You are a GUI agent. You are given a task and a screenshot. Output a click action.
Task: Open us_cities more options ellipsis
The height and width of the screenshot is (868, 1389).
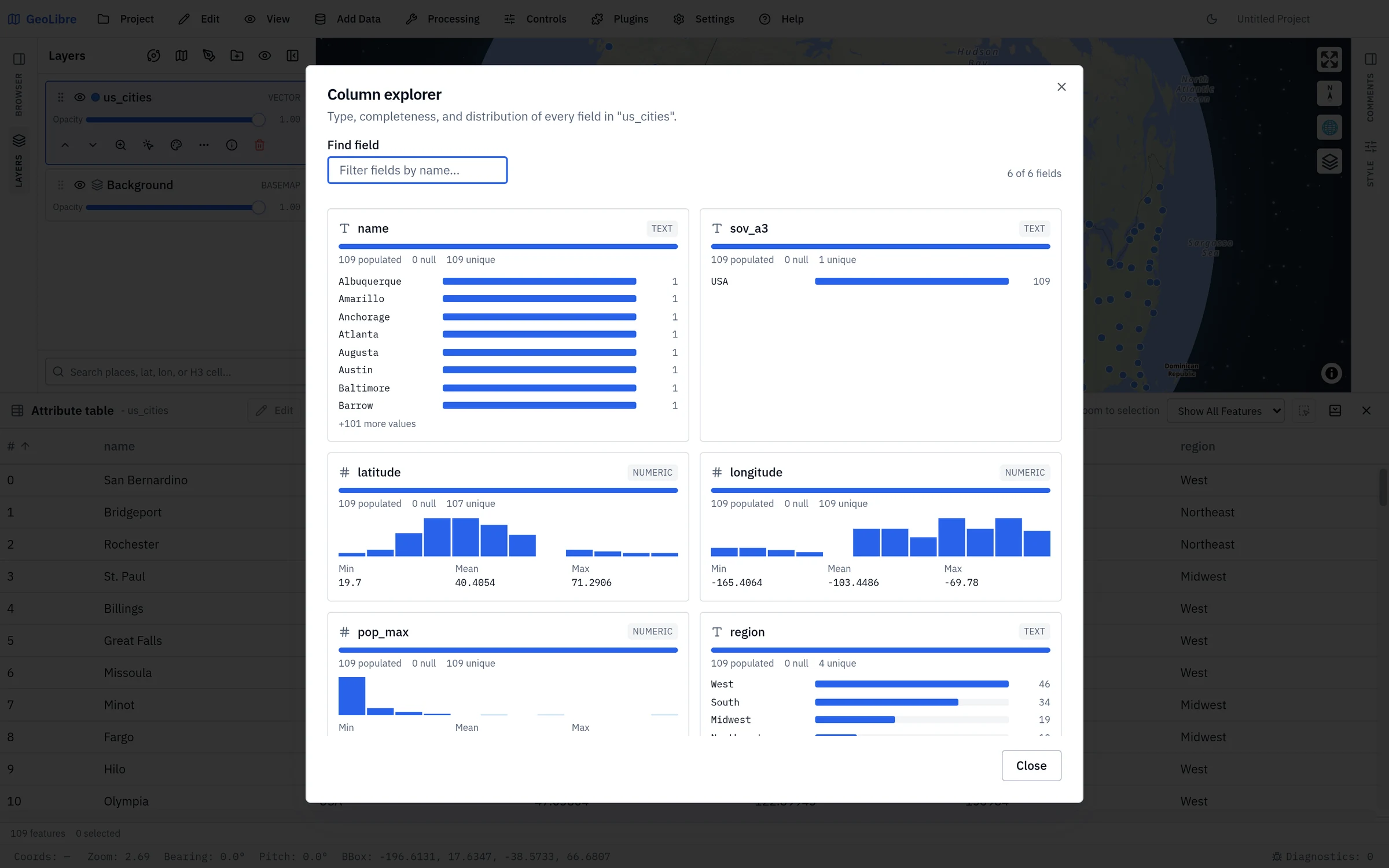[204, 145]
